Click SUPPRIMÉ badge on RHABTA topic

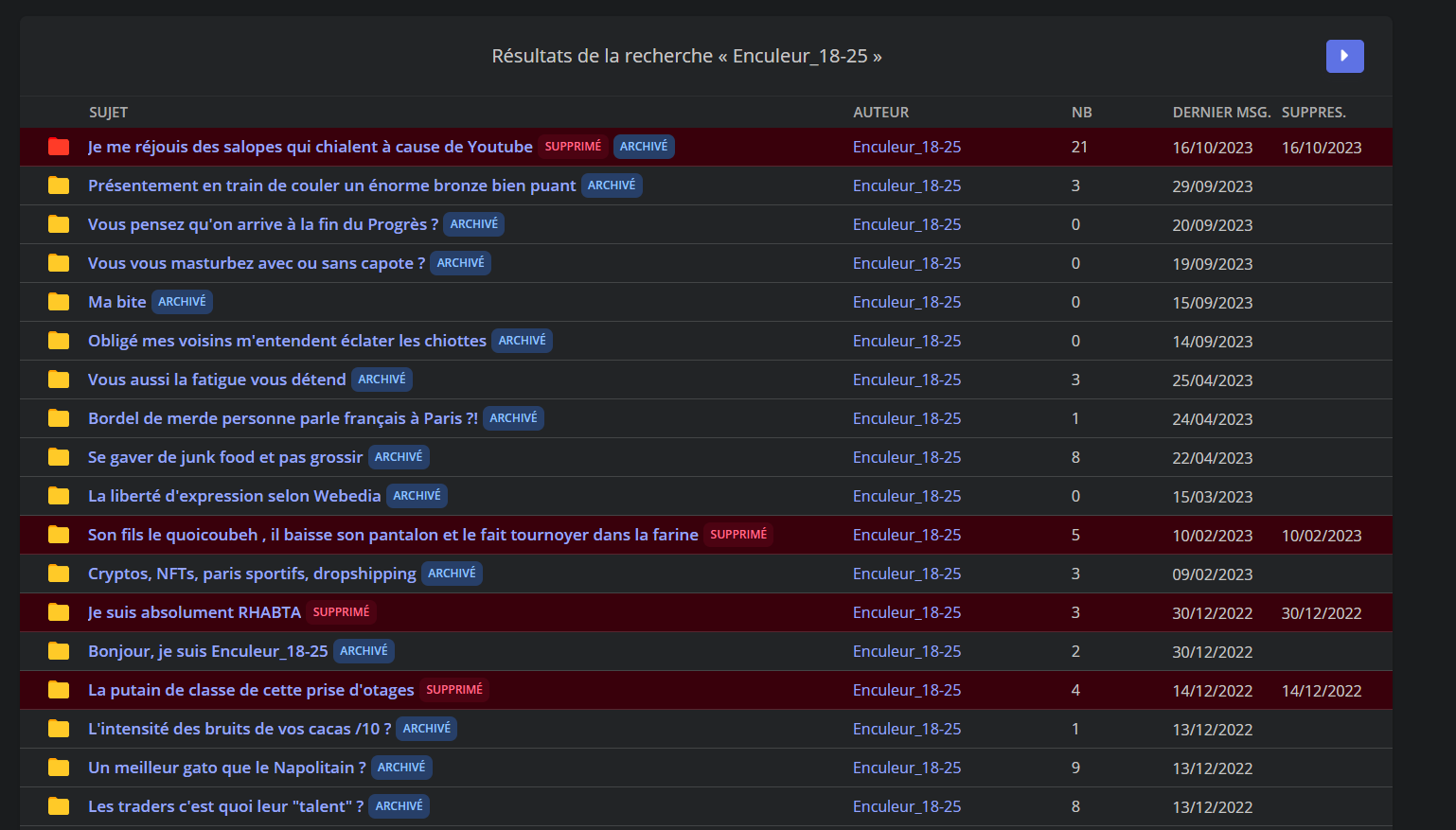pos(341,612)
